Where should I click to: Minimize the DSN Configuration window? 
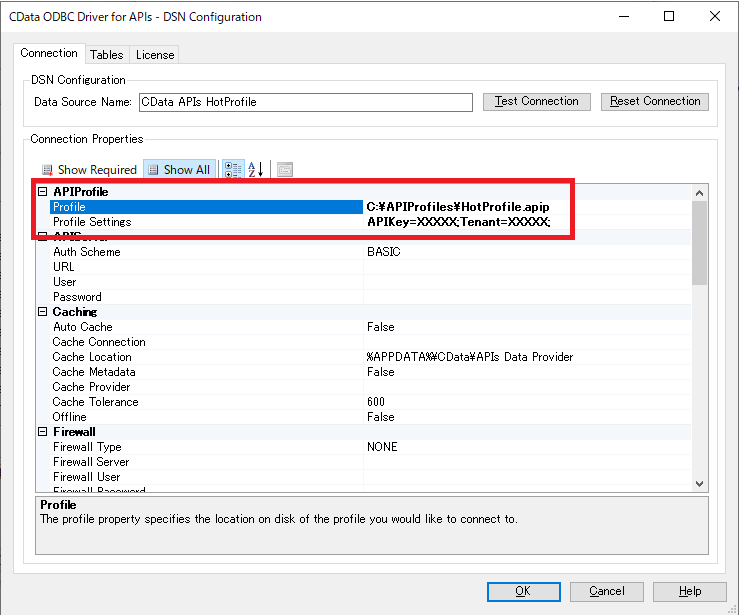coord(624,17)
